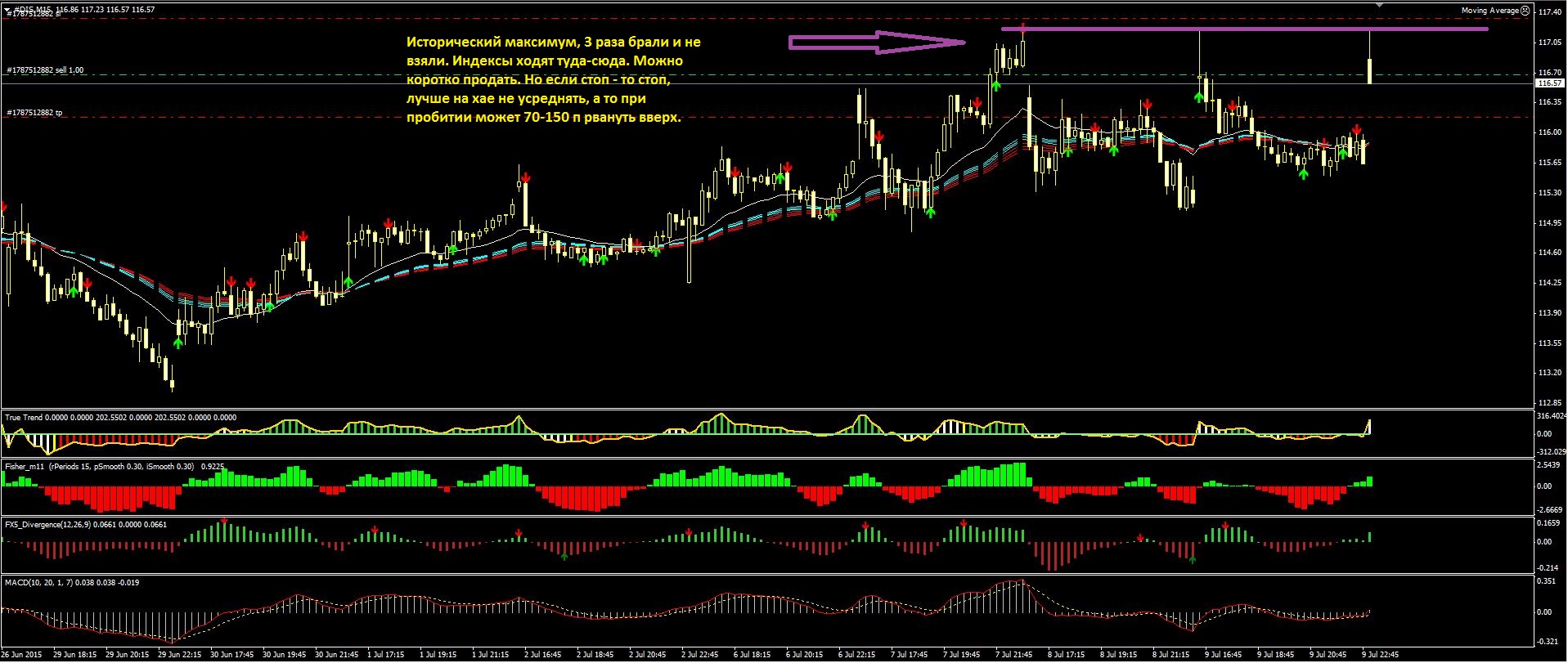Click the 0.351 MACD scale value
Viewport: 1568px width, 663px height.
(x=1548, y=581)
